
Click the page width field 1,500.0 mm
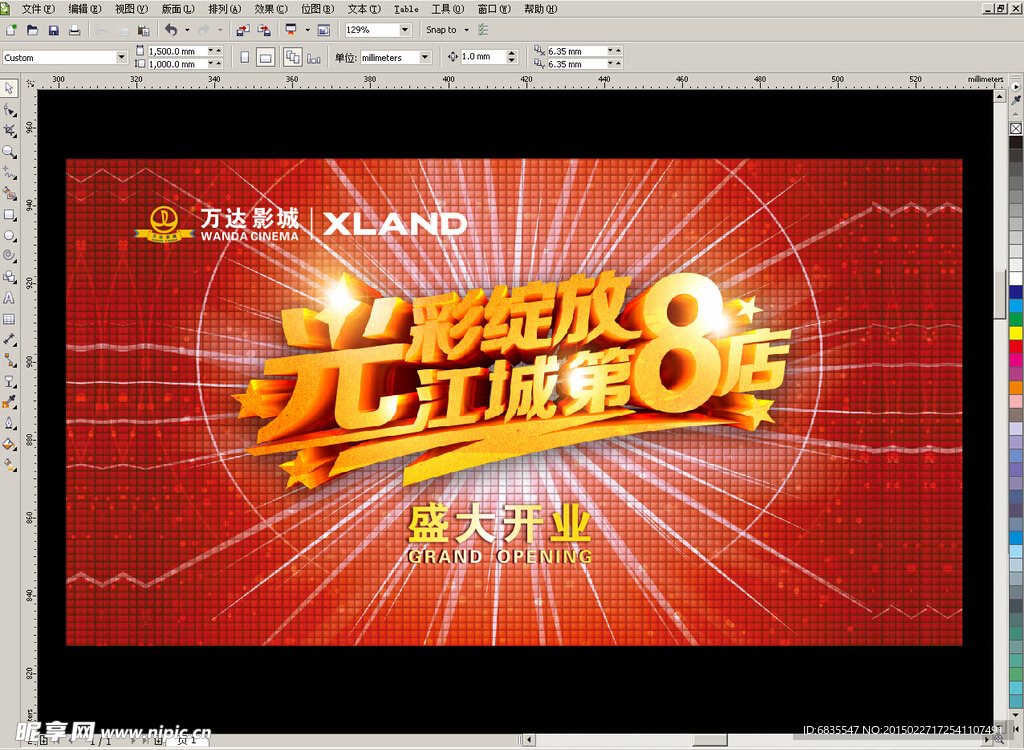coord(178,51)
